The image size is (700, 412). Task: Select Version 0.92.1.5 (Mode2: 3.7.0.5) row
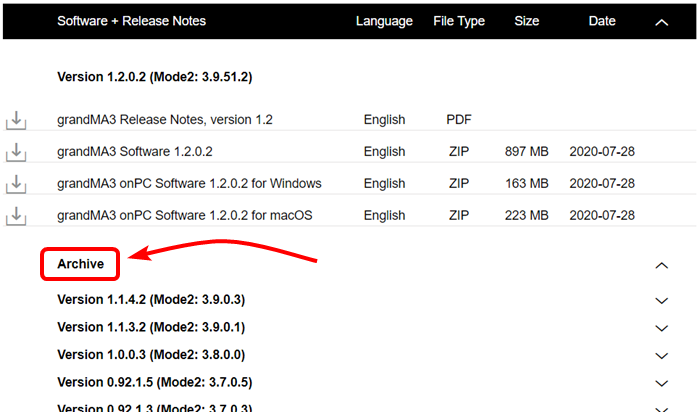(x=155, y=382)
